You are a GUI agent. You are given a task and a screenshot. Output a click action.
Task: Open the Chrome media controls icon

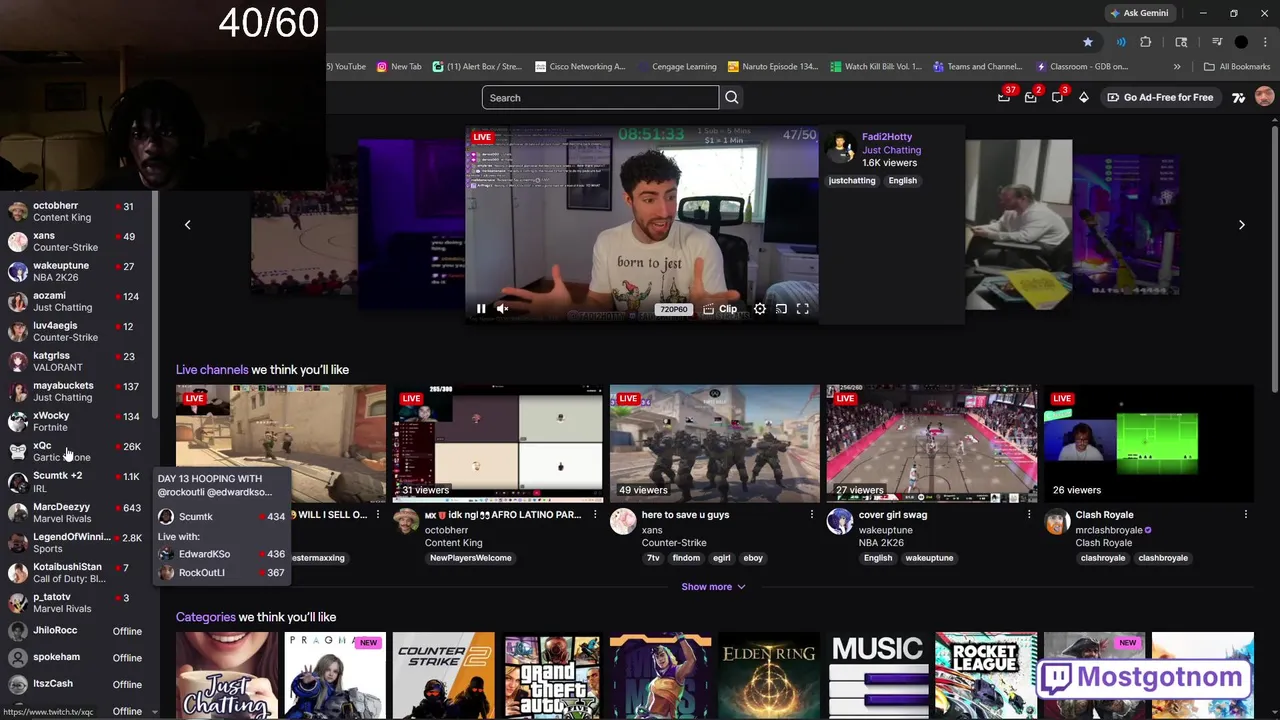(x=1217, y=42)
